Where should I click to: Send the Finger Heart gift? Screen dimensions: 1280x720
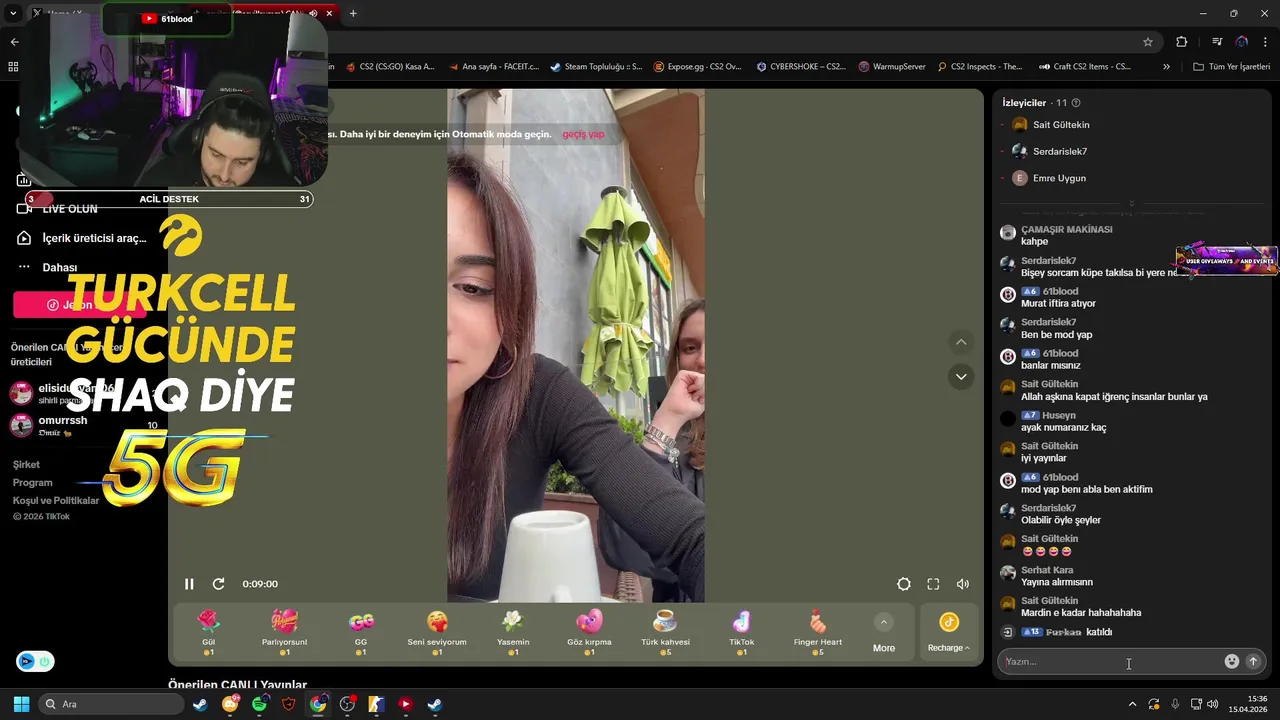click(818, 632)
